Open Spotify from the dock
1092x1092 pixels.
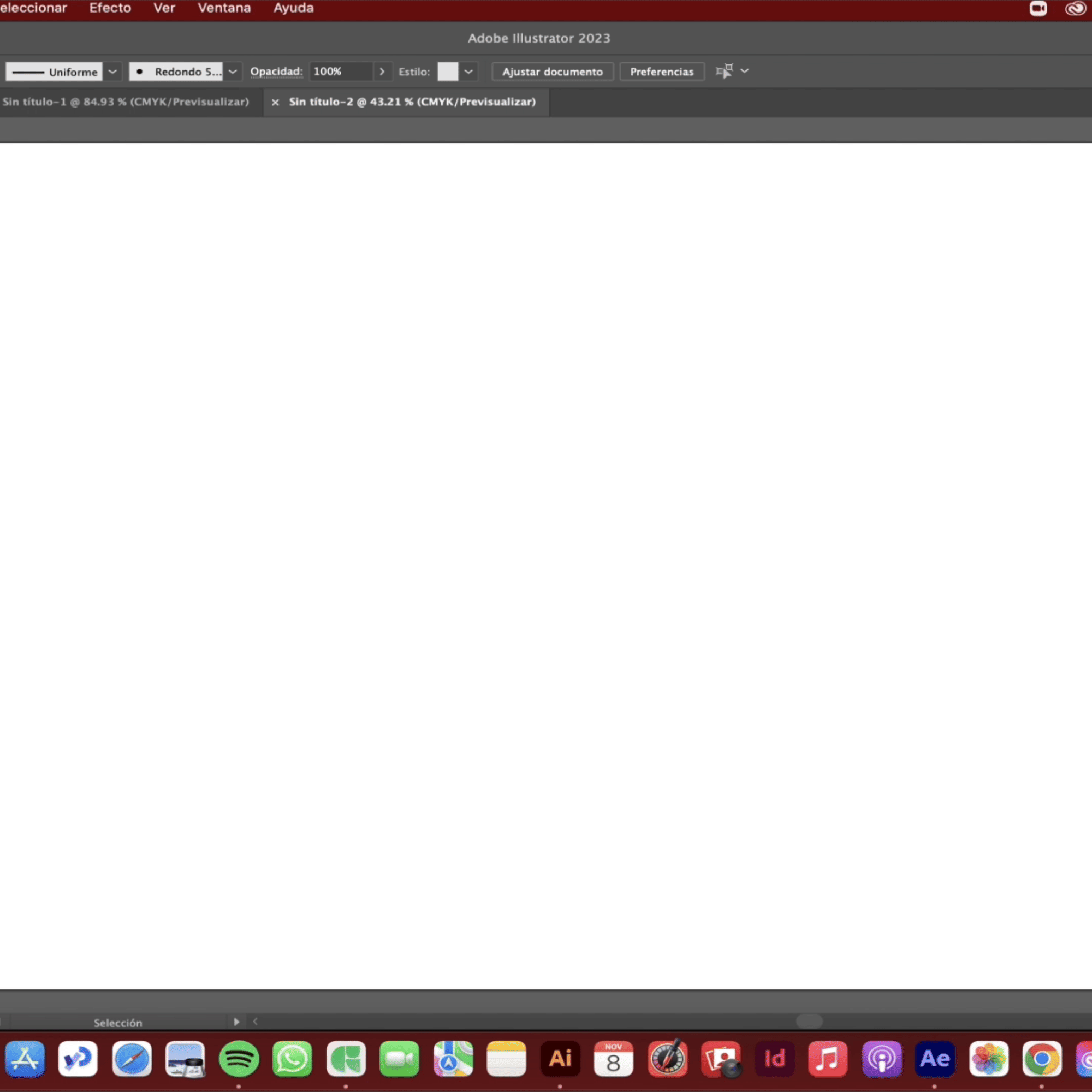tap(239, 1058)
